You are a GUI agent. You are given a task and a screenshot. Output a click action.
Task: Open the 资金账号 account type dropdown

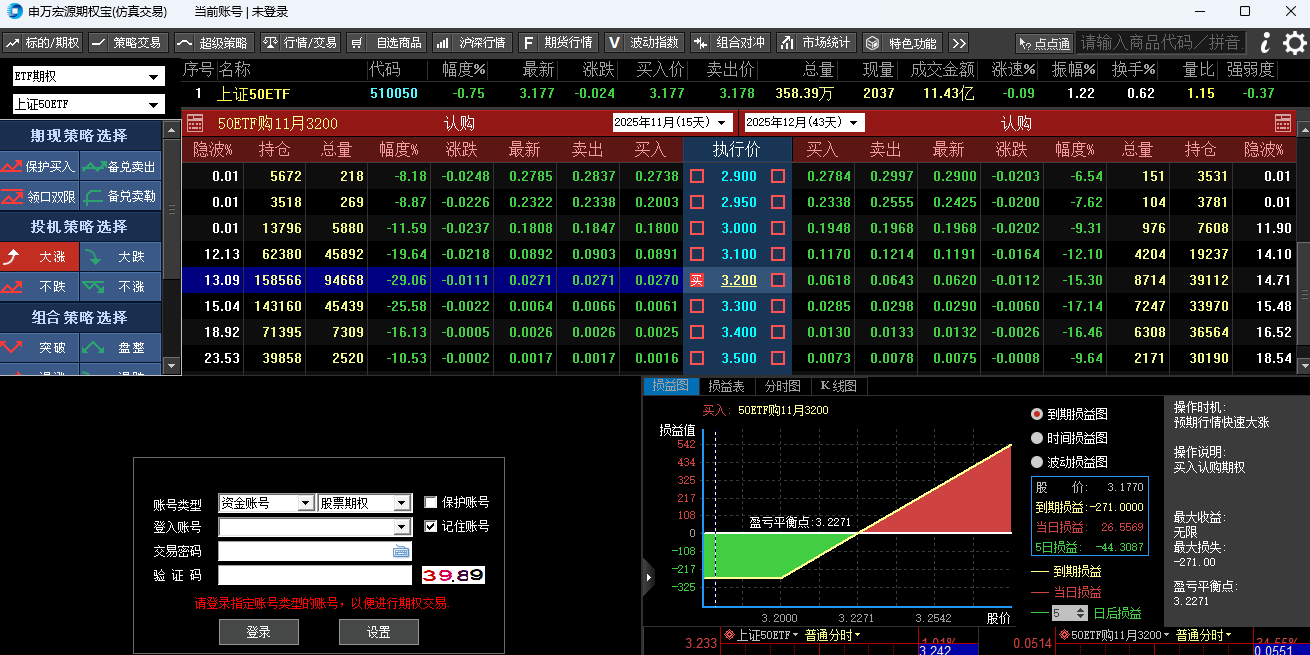point(266,503)
